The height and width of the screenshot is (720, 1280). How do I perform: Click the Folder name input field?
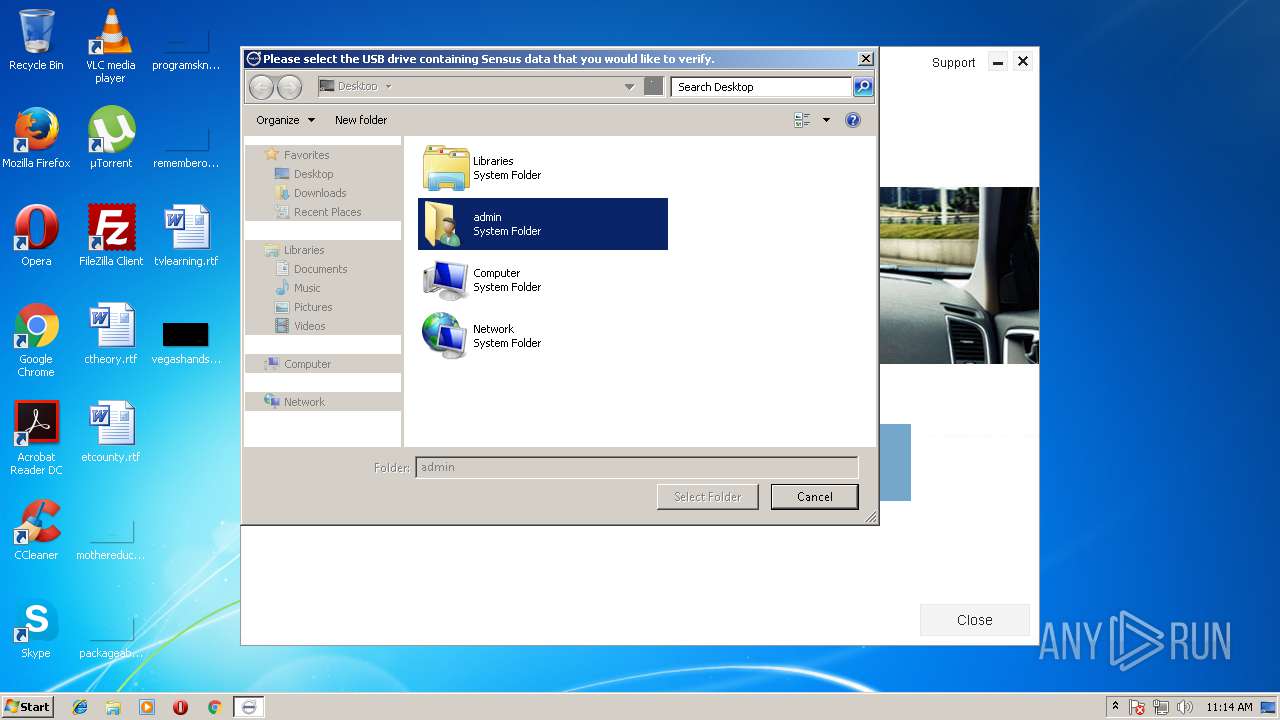(x=637, y=467)
